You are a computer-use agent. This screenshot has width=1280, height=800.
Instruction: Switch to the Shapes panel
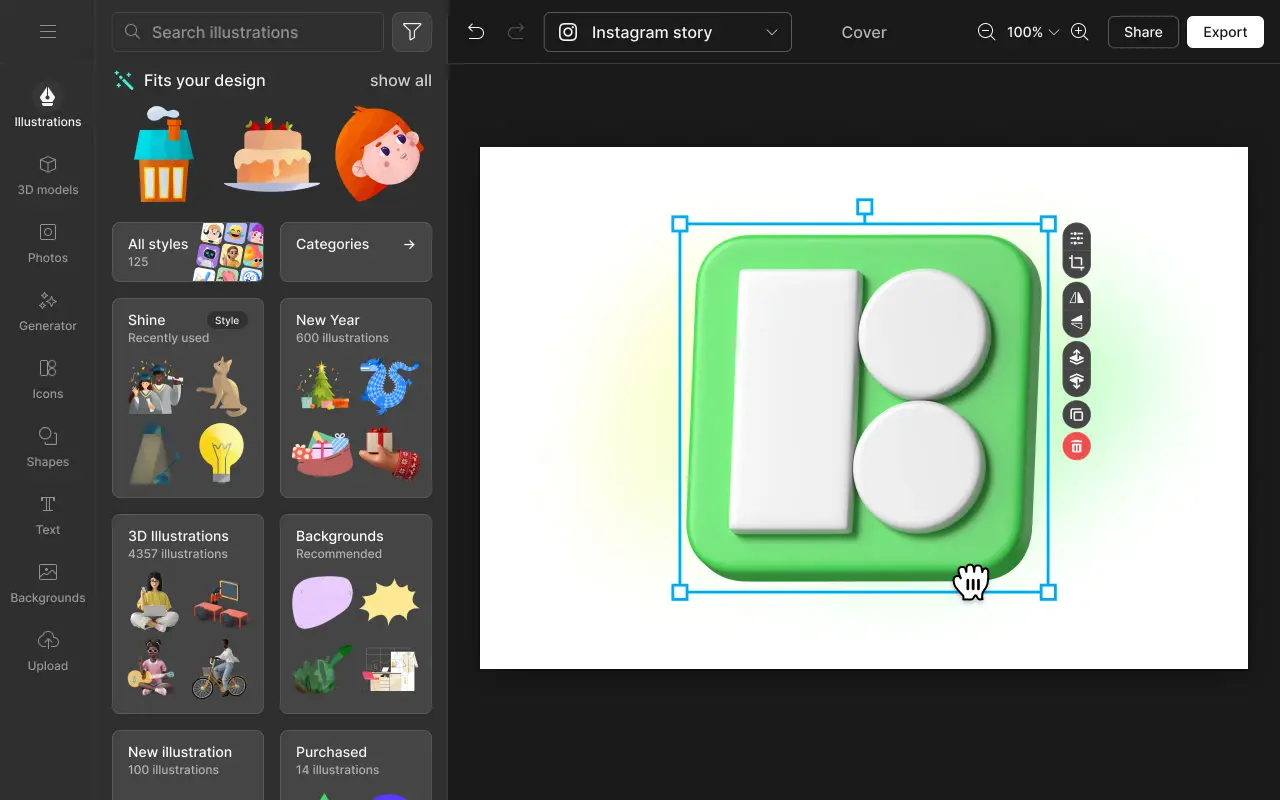tap(47, 447)
